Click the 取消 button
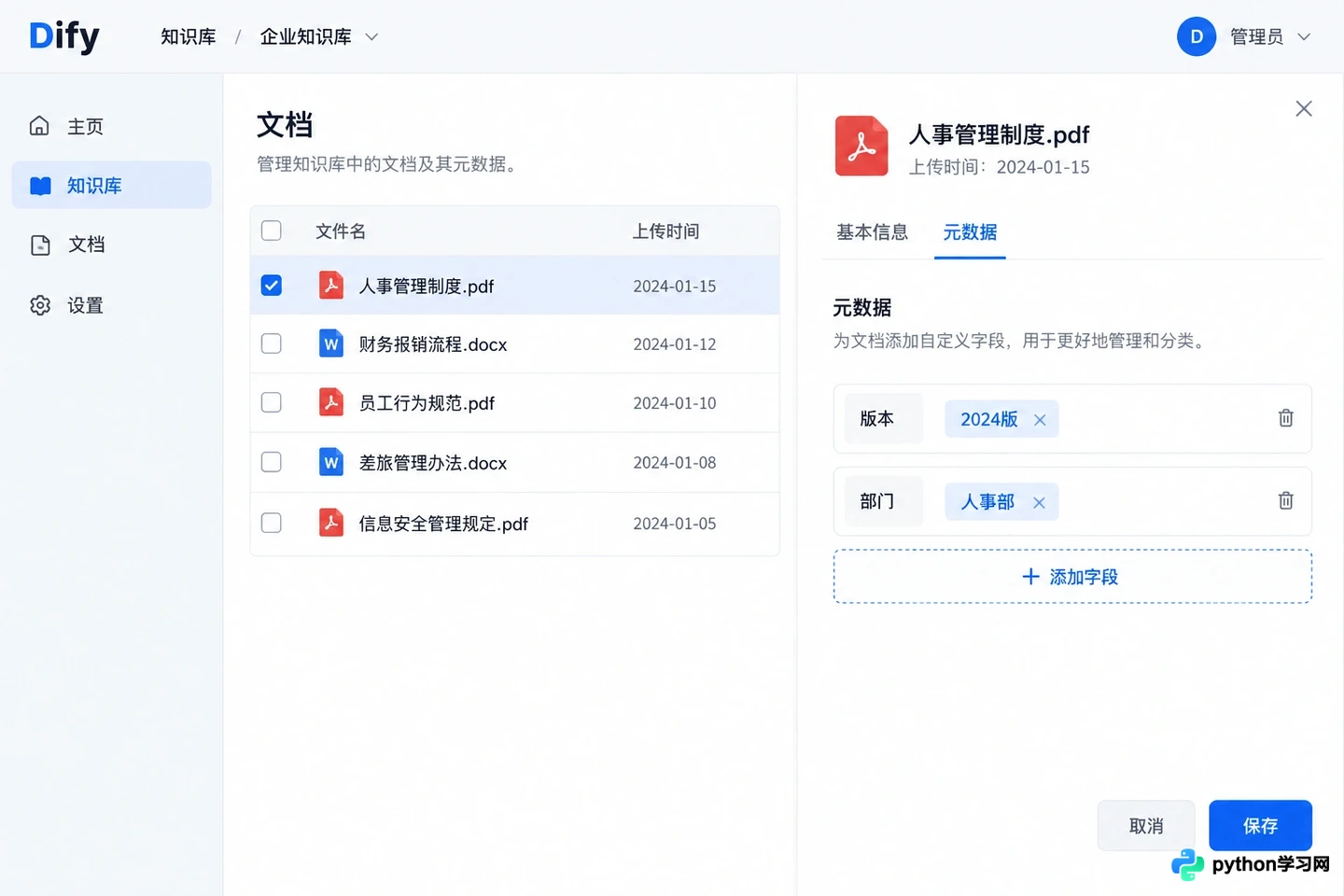The width and height of the screenshot is (1344, 896). tap(1146, 825)
